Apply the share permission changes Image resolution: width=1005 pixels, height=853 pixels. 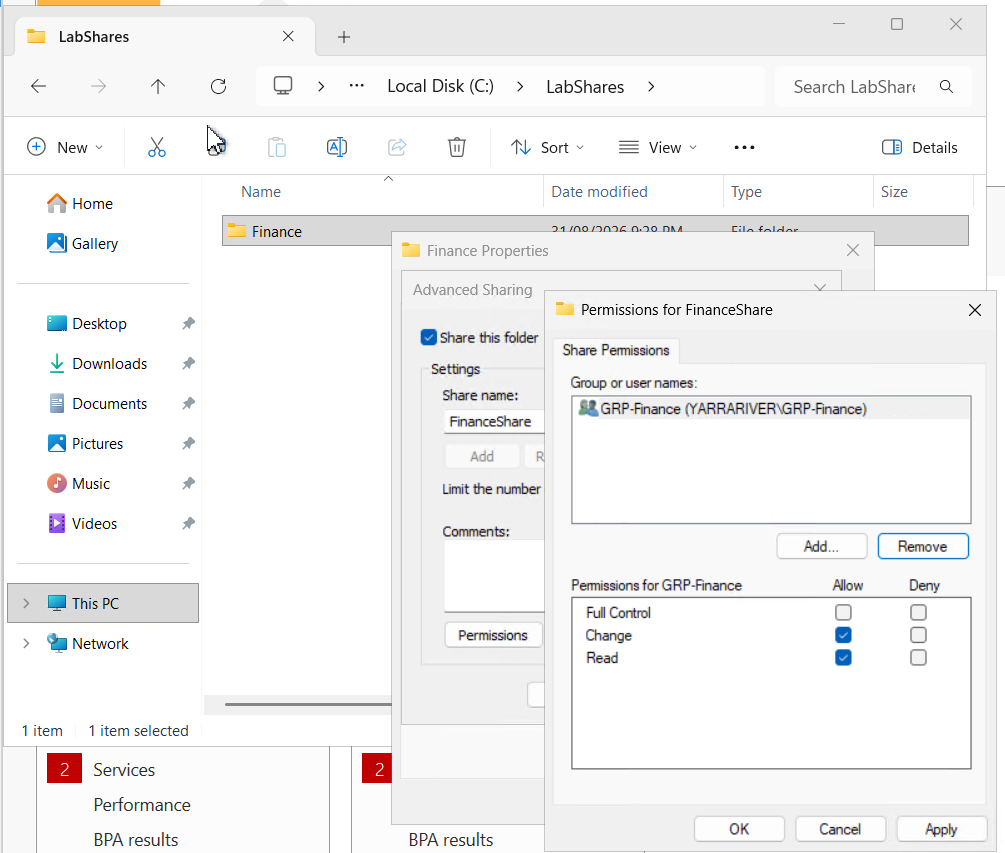tap(941, 829)
